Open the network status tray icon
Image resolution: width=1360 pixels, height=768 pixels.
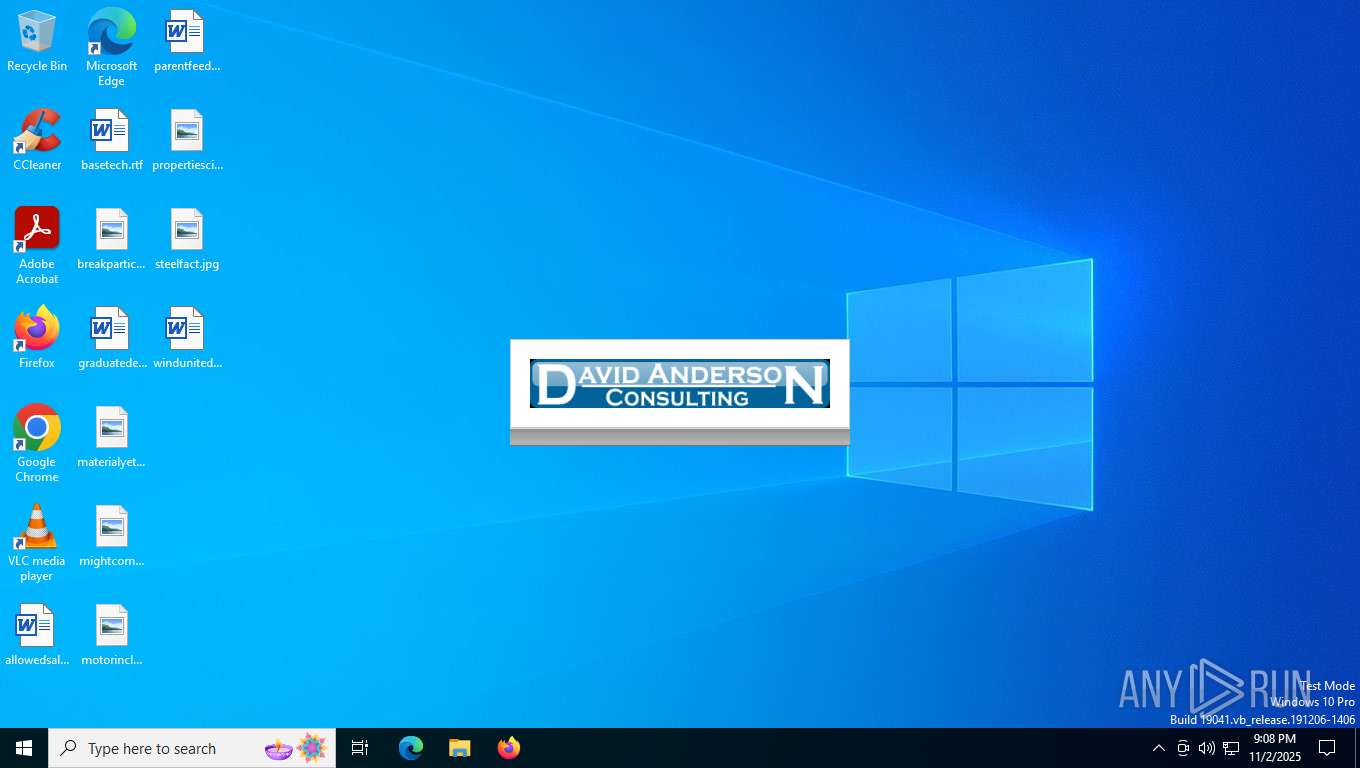tap(1231, 748)
